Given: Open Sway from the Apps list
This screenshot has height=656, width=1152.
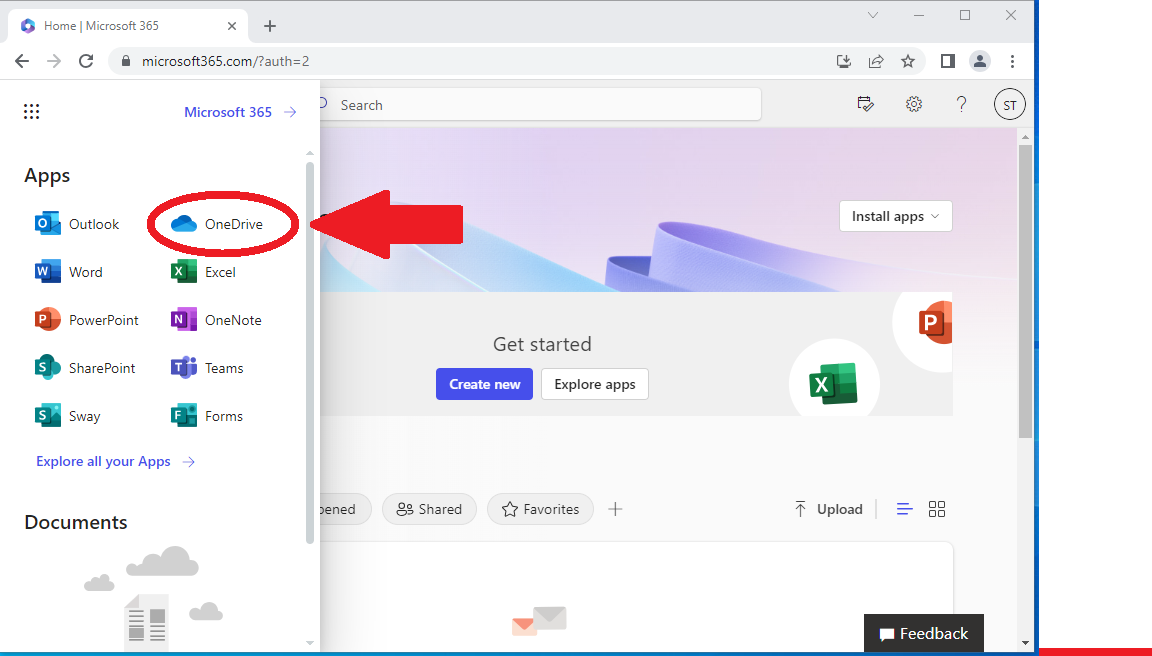Looking at the screenshot, I should click(x=68, y=416).
